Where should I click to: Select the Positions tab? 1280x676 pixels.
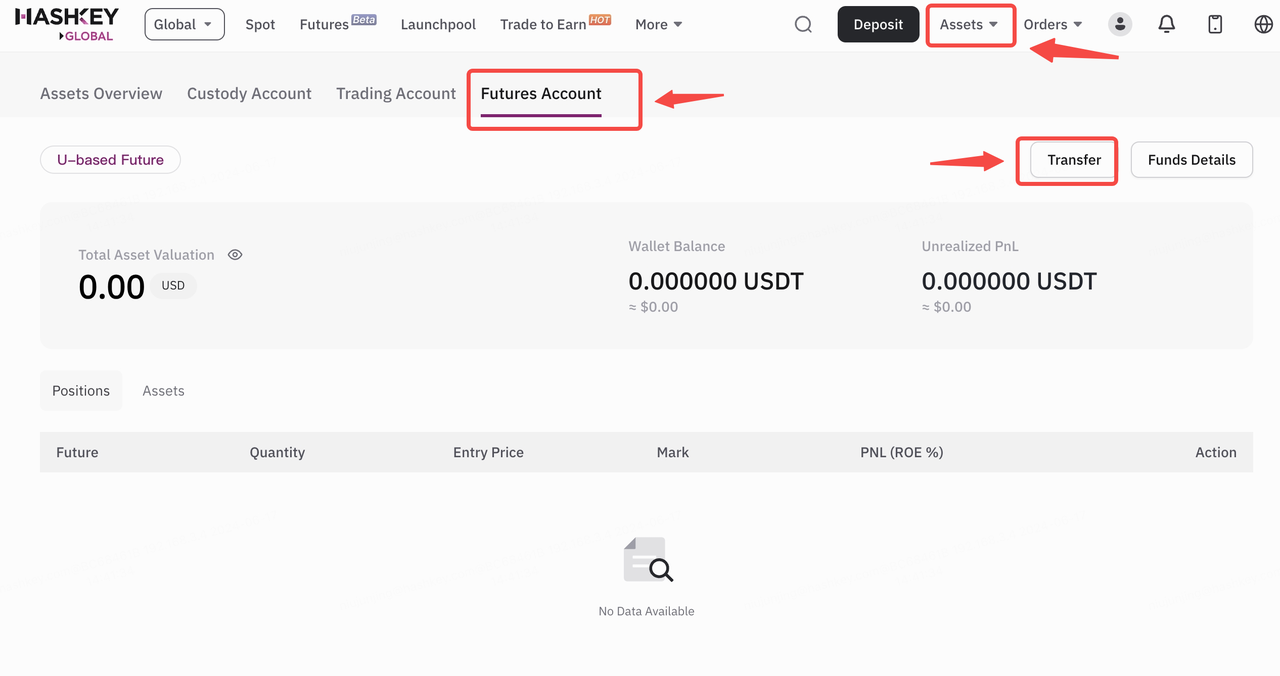click(81, 391)
